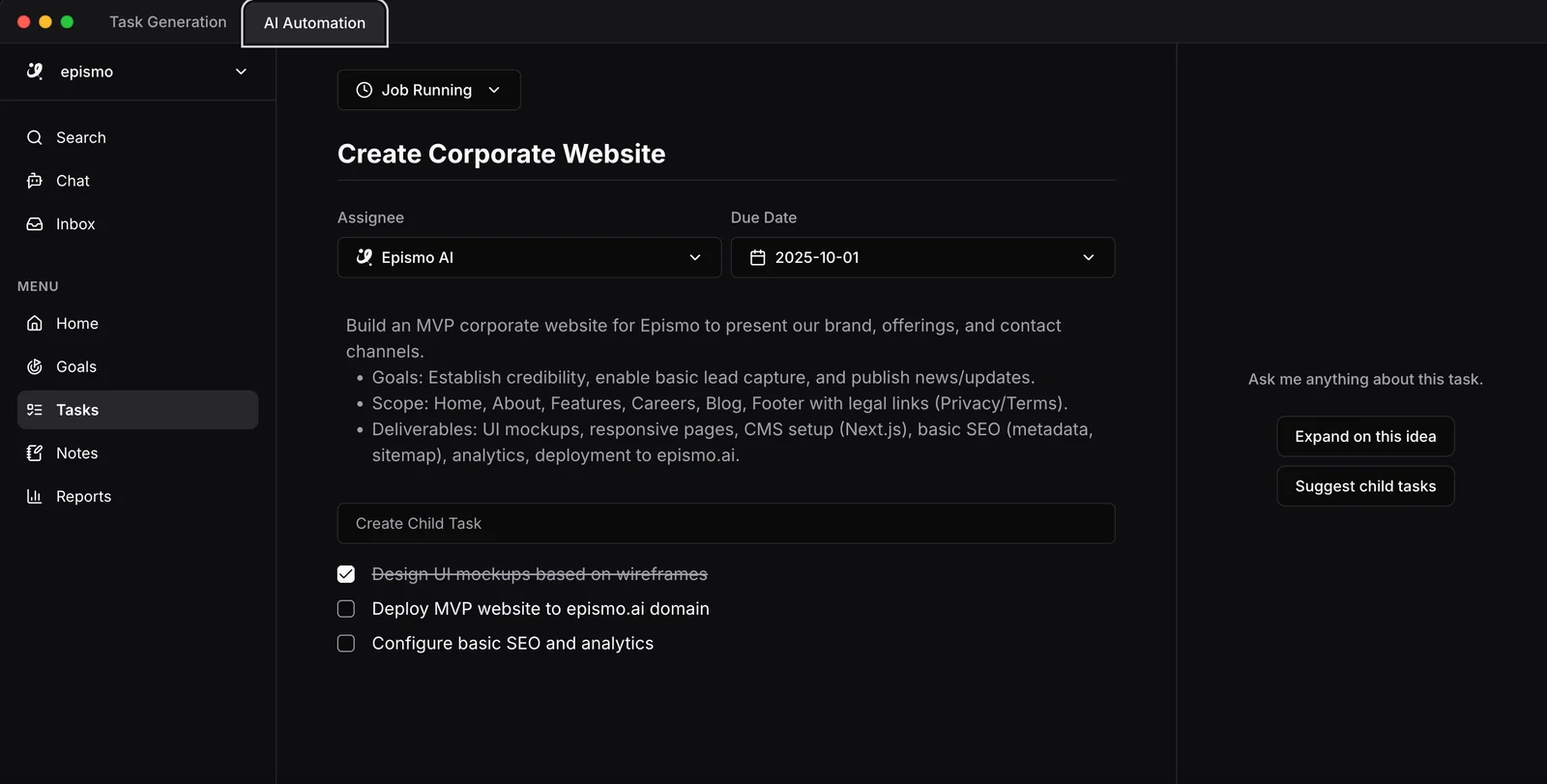
Task: Click the Search magnifier icon in sidebar
Action: click(x=35, y=137)
